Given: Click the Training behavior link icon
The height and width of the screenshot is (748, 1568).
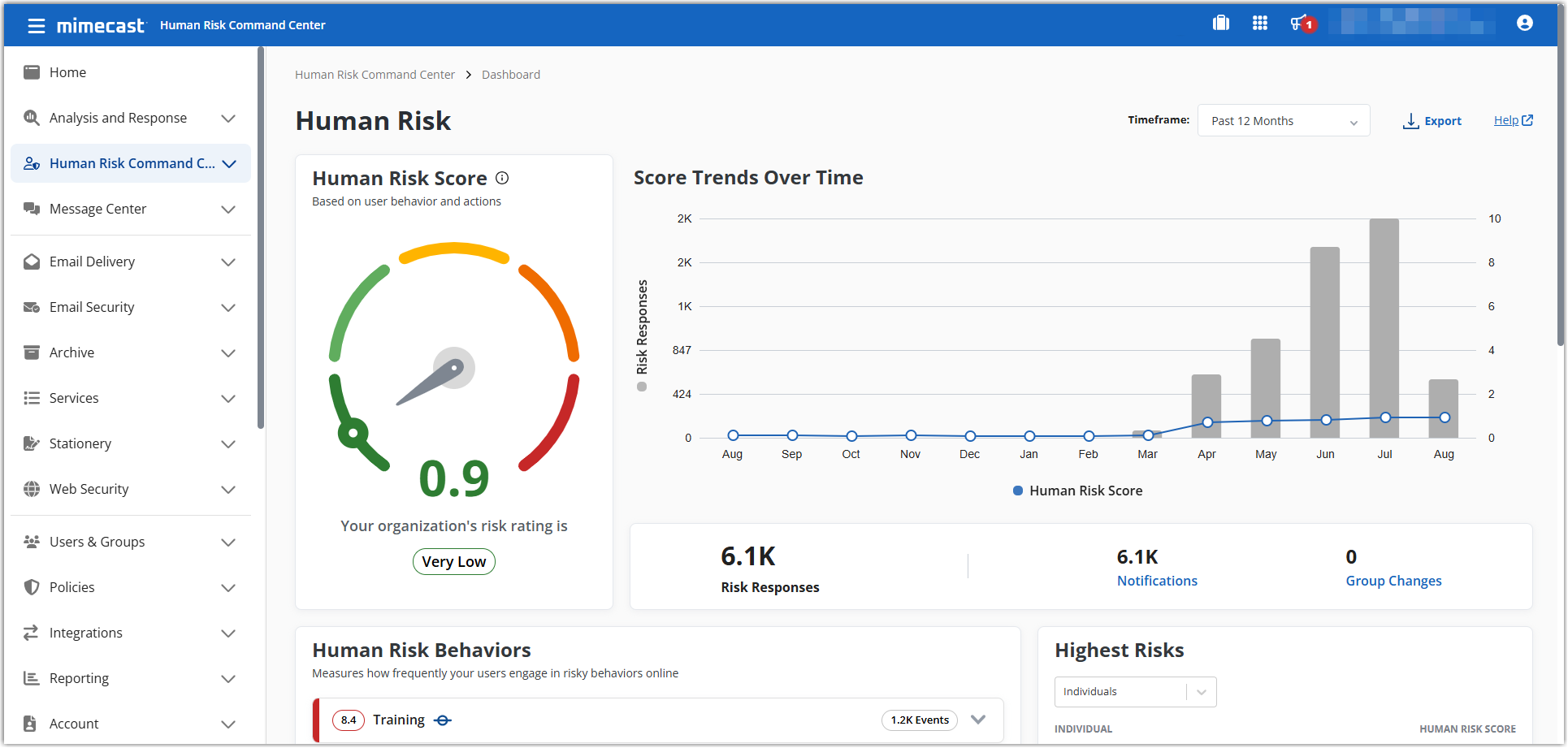Looking at the screenshot, I should click(x=443, y=720).
